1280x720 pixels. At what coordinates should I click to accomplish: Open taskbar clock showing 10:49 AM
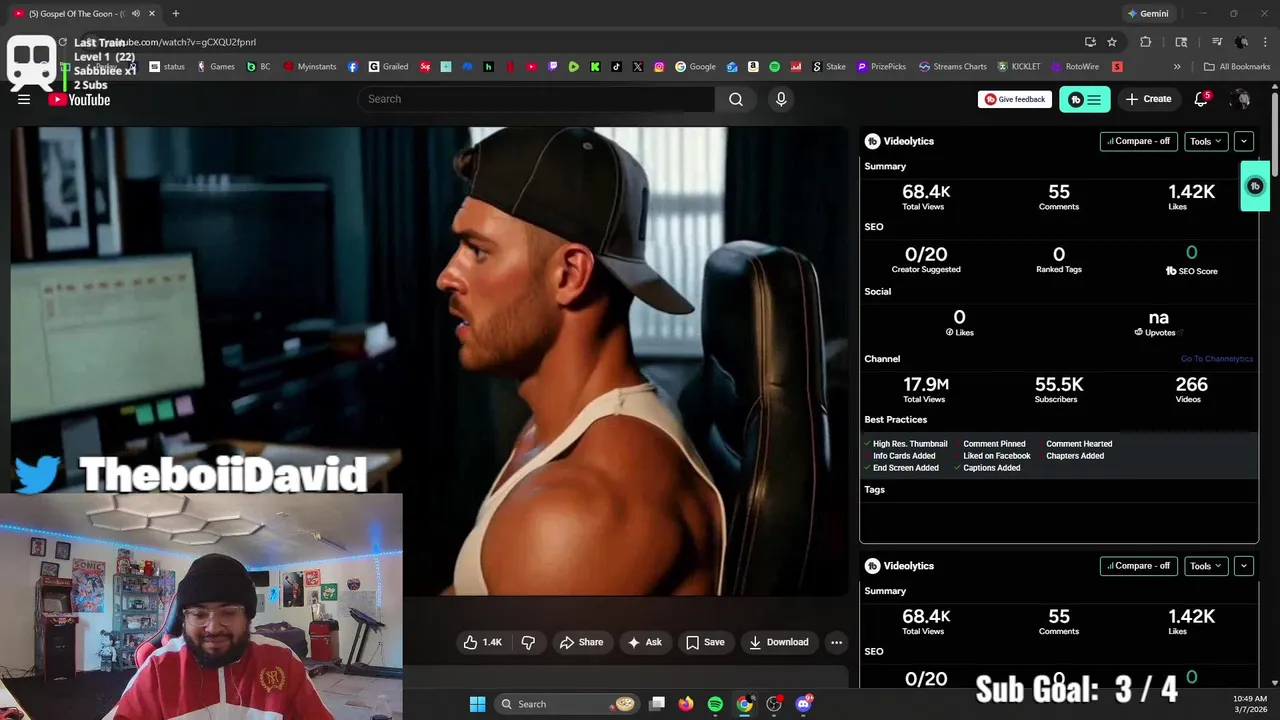[x=1248, y=704]
